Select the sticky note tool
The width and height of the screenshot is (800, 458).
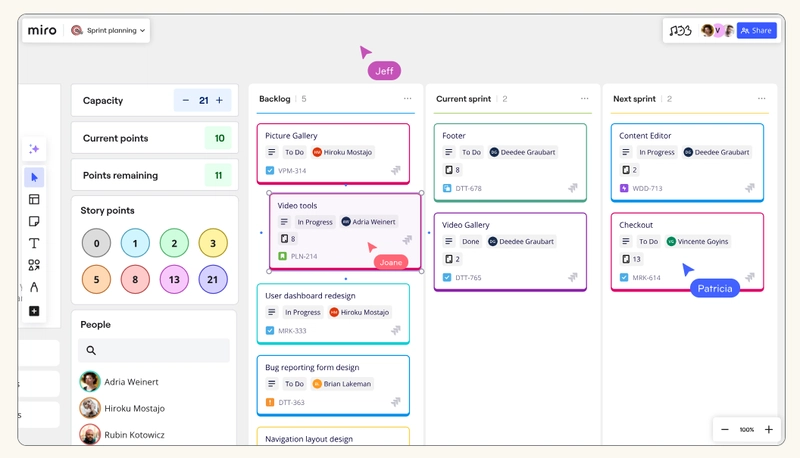[x=34, y=221]
